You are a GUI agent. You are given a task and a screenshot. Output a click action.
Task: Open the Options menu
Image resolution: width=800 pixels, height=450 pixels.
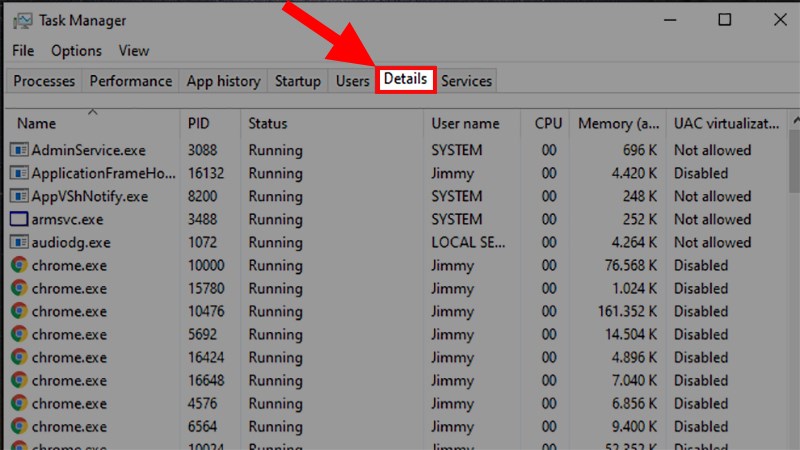pyautogui.click(x=76, y=51)
